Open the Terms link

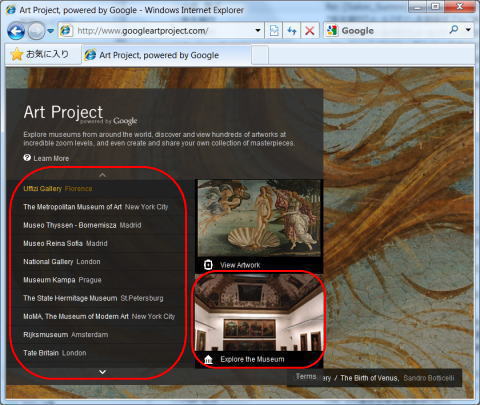[306, 377]
